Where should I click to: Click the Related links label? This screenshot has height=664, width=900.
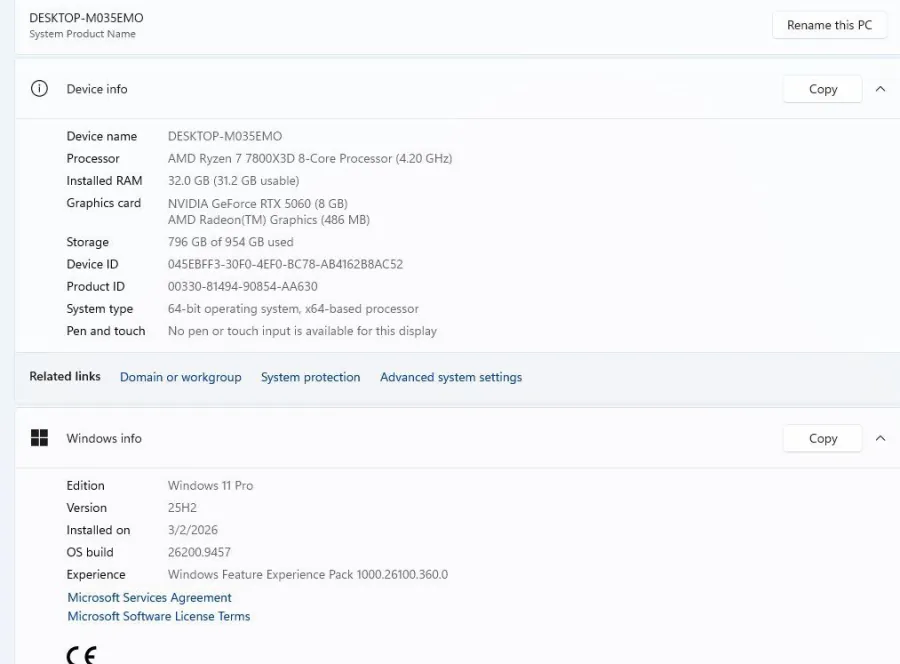tap(65, 376)
